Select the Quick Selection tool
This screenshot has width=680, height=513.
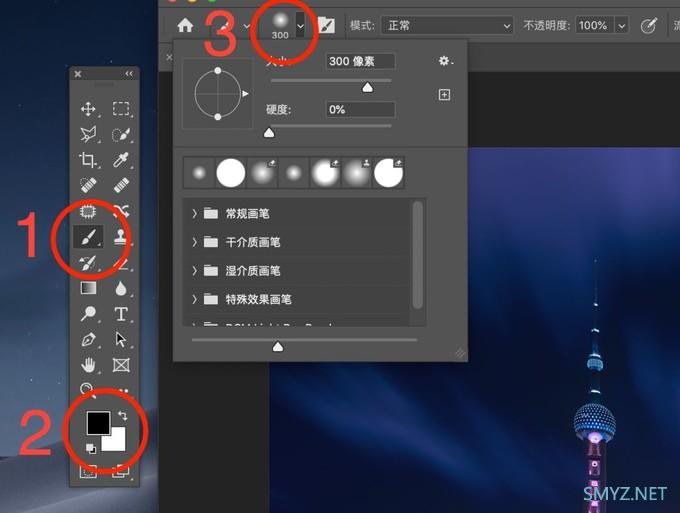(x=121, y=134)
